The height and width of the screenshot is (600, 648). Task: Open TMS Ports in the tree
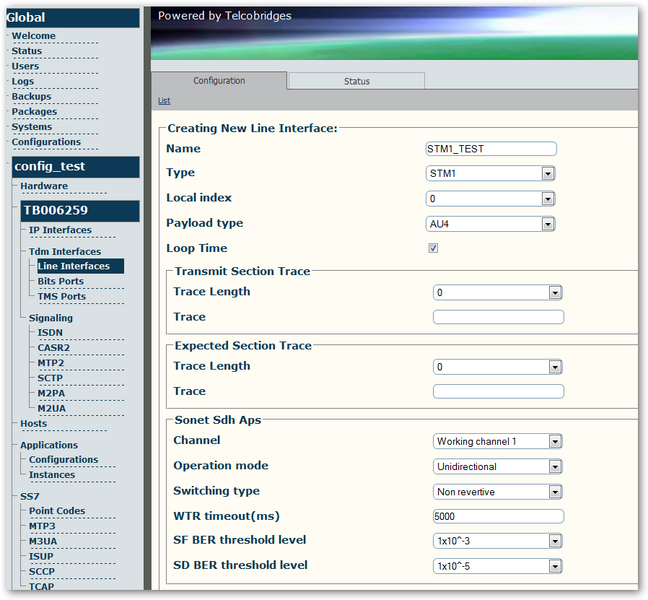coord(62,297)
